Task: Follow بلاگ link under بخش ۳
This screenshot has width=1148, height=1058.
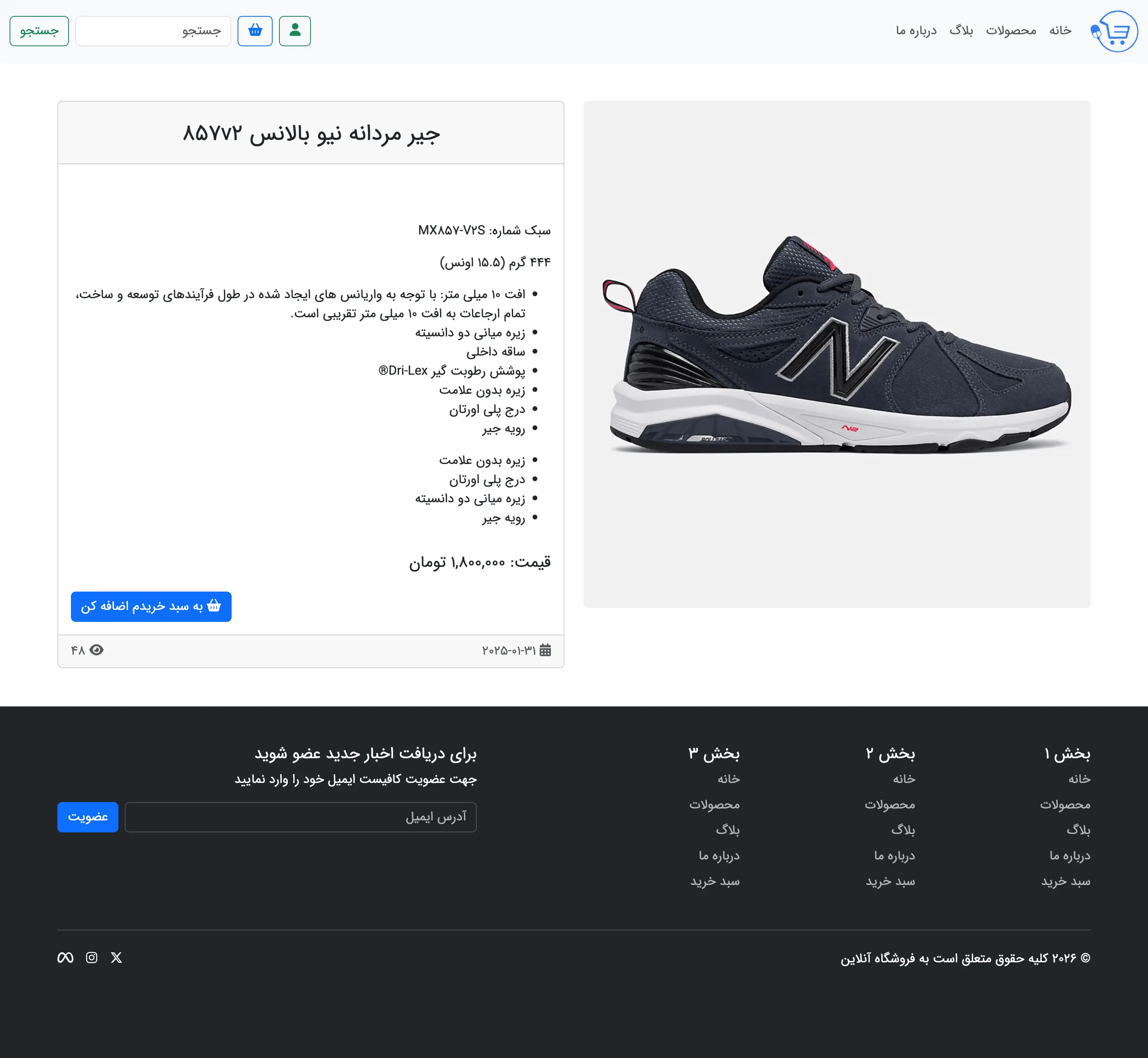Action: (727, 830)
